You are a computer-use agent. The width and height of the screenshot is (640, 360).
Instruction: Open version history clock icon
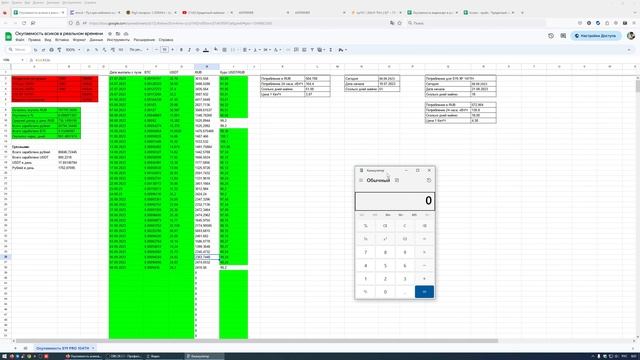click(x=551, y=36)
